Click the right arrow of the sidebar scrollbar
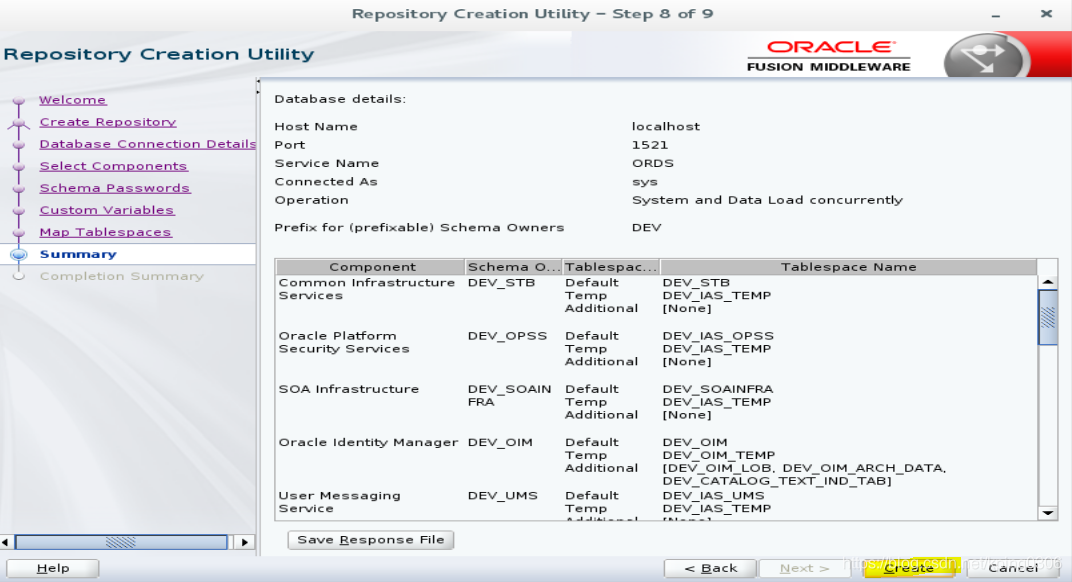The width and height of the screenshot is (1072, 582). pyautogui.click(x=243, y=542)
